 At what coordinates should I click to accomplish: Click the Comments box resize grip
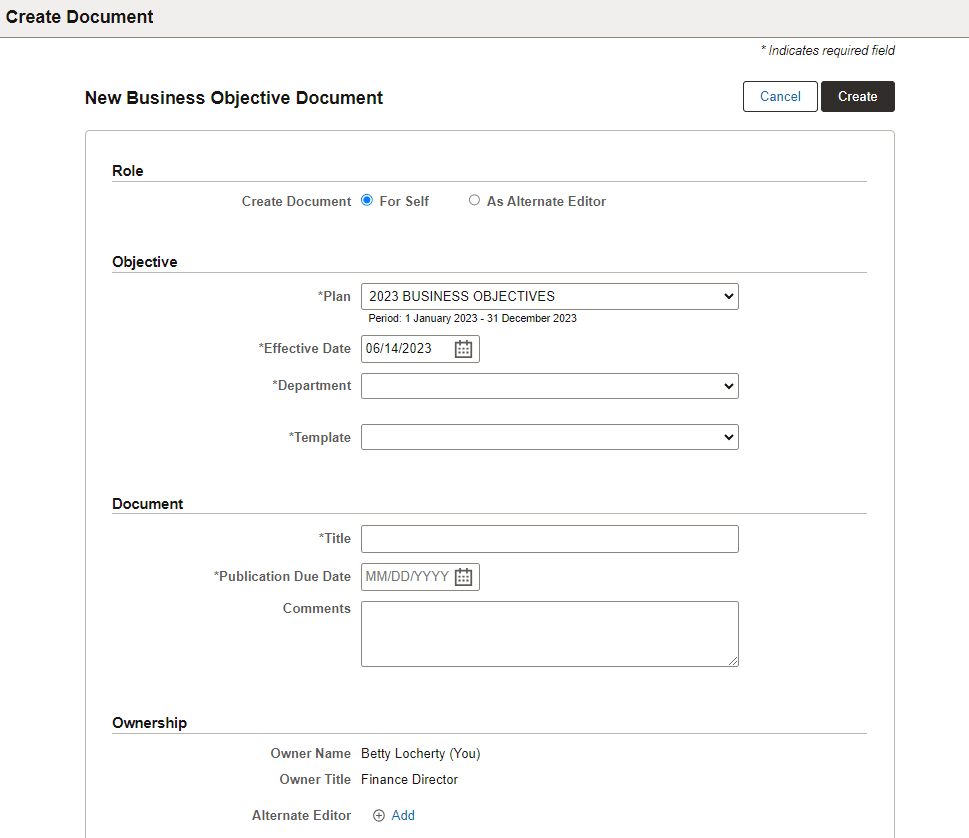tap(734, 662)
